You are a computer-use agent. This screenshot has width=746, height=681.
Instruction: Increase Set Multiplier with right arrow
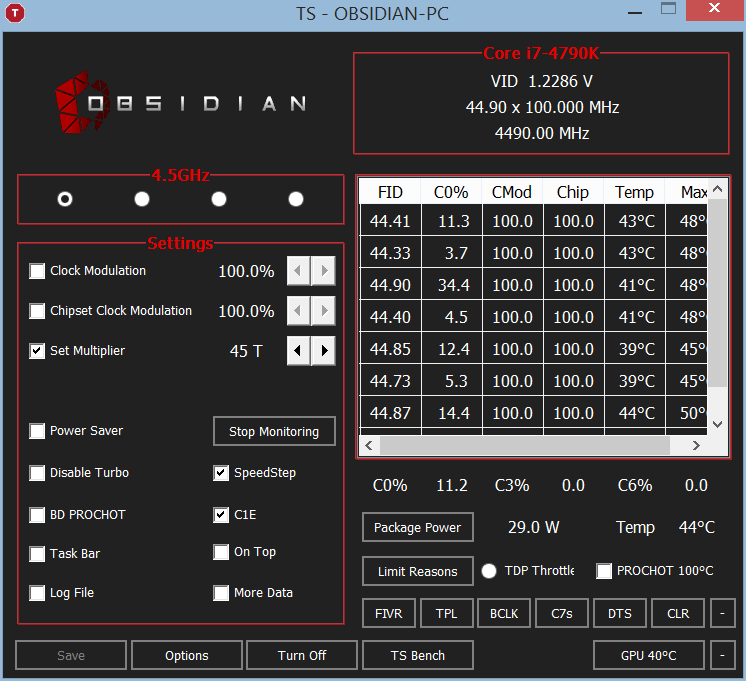click(x=323, y=351)
